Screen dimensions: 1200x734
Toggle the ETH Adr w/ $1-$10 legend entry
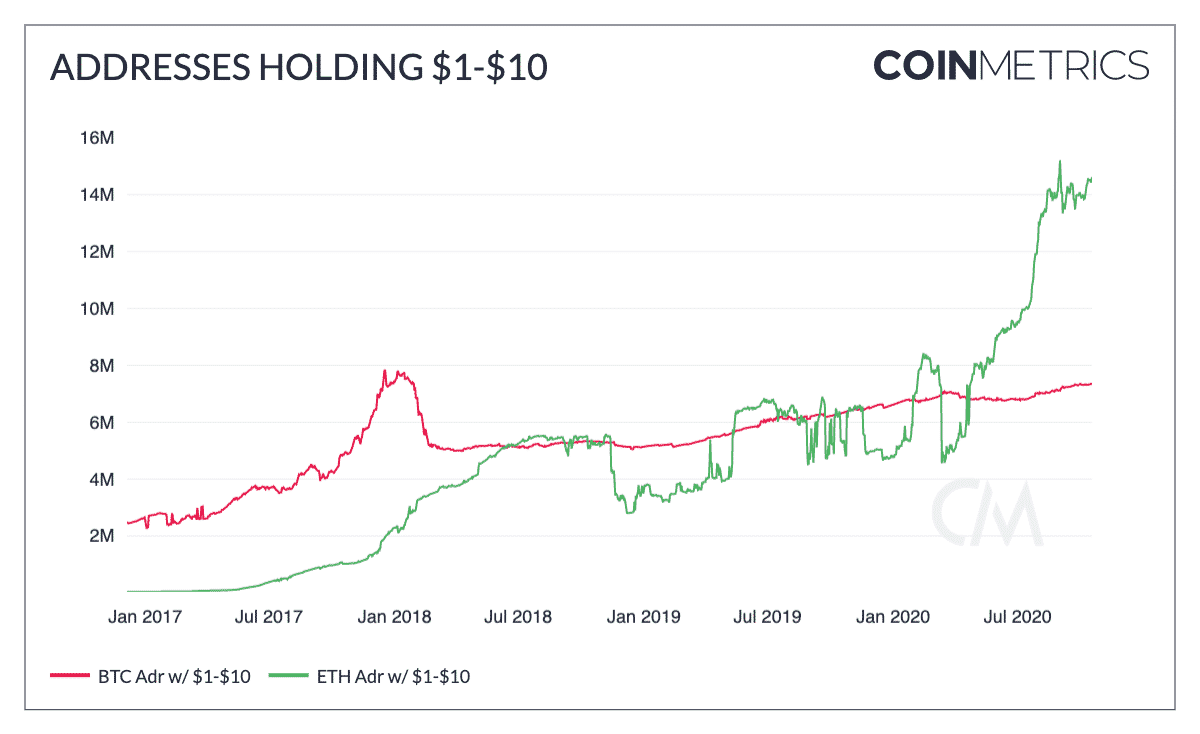click(x=391, y=677)
